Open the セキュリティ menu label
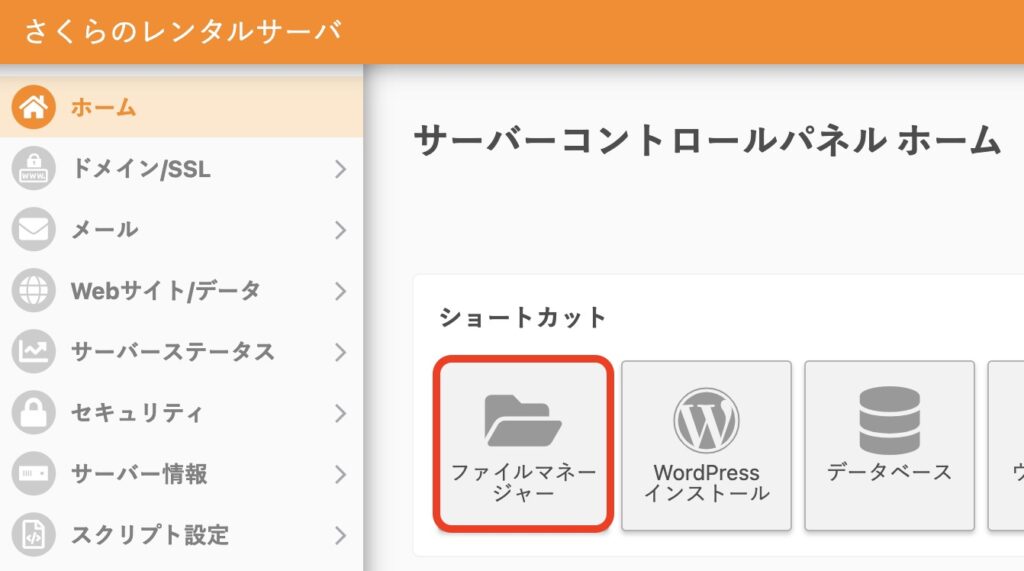 coord(136,413)
